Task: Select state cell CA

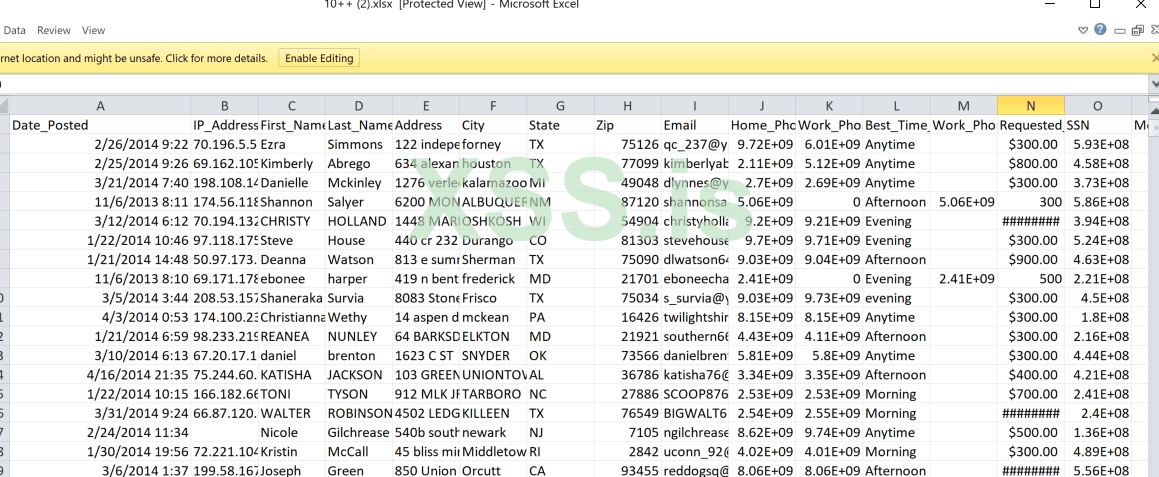Action: [560, 470]
